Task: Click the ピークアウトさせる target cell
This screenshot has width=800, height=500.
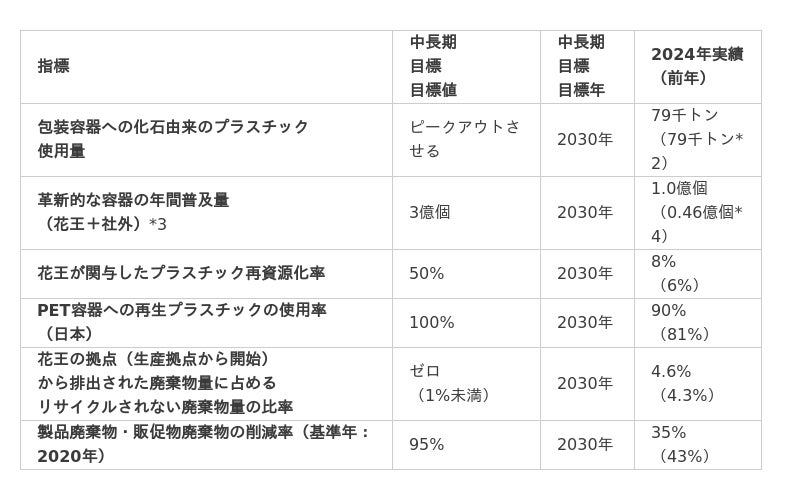Action: (465, 139)
